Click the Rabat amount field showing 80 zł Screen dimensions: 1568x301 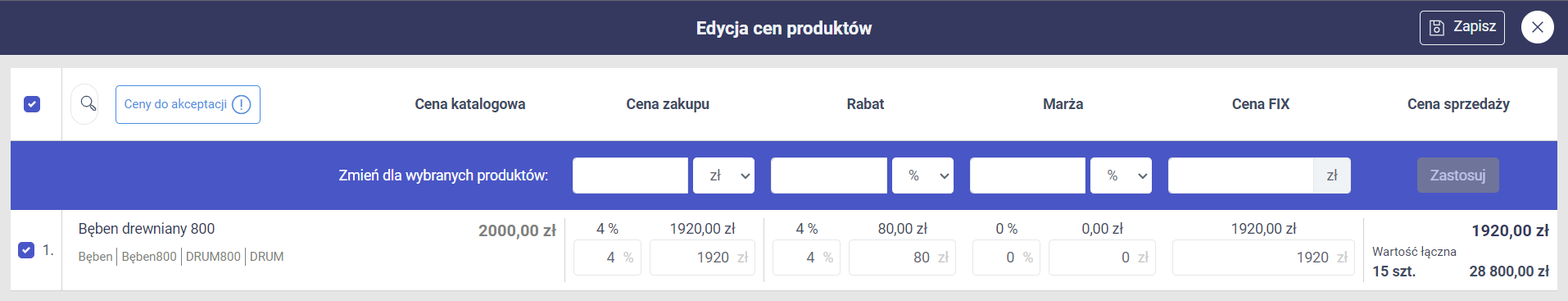[902, 258]
